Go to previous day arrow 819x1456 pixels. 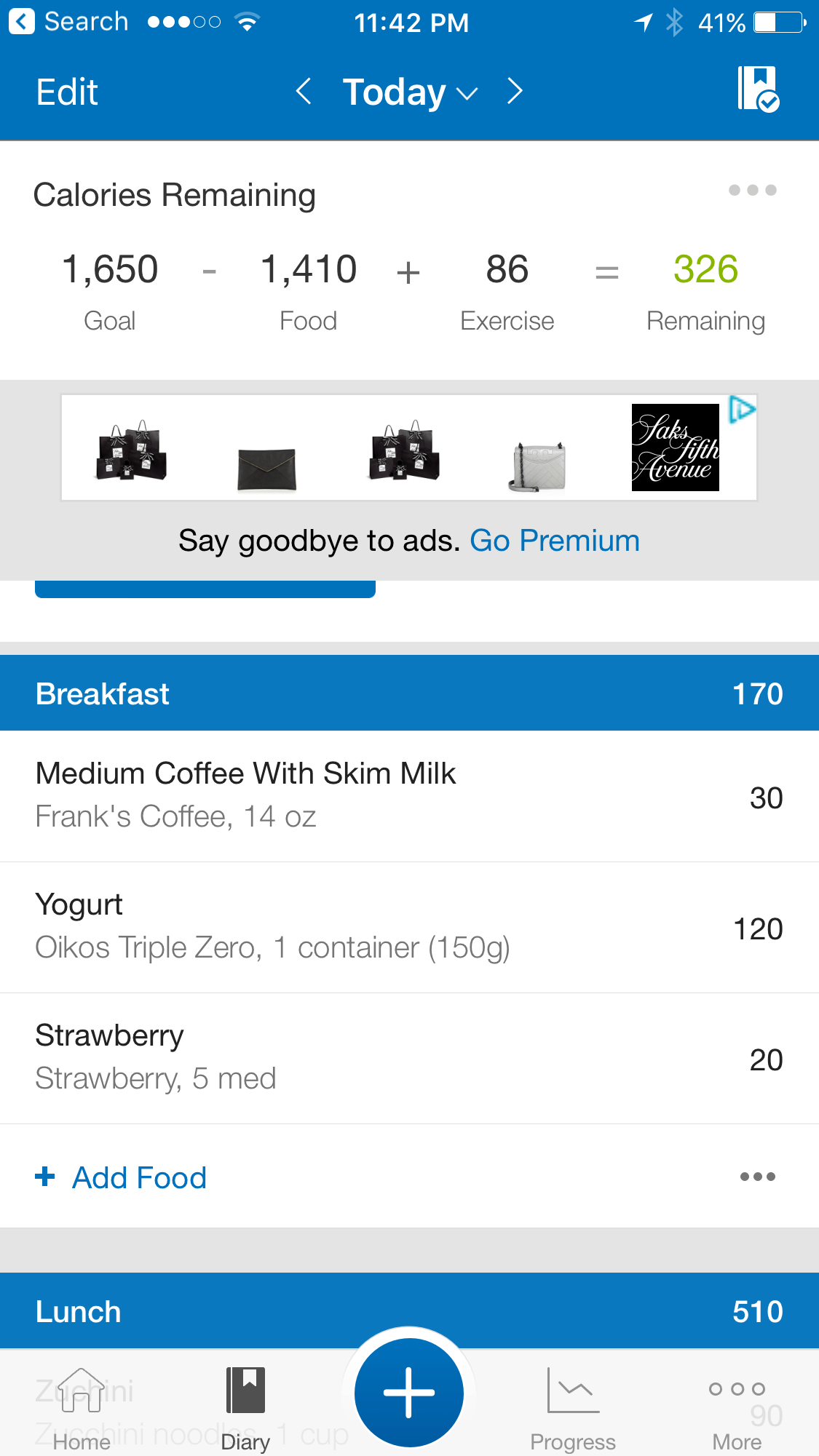click(x=304, y=92)
